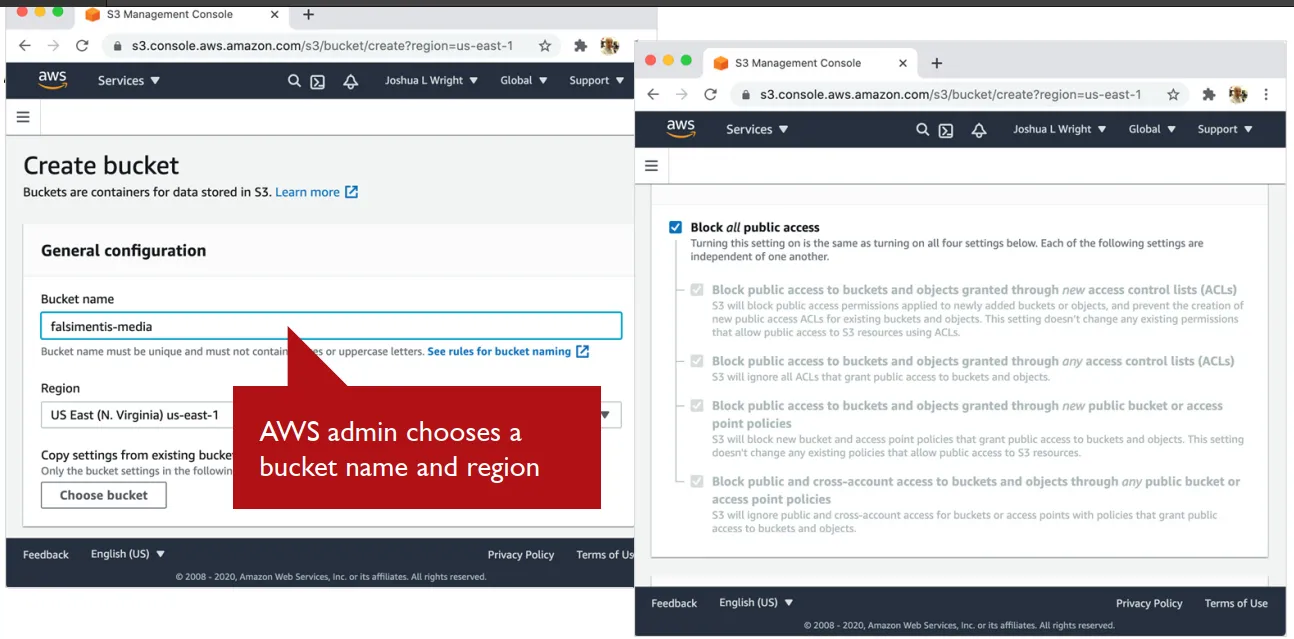Viewport: 1294px width, 639px height.
Task: Toggle block access through any ACLs checkbox
Action: pos(697,361)
